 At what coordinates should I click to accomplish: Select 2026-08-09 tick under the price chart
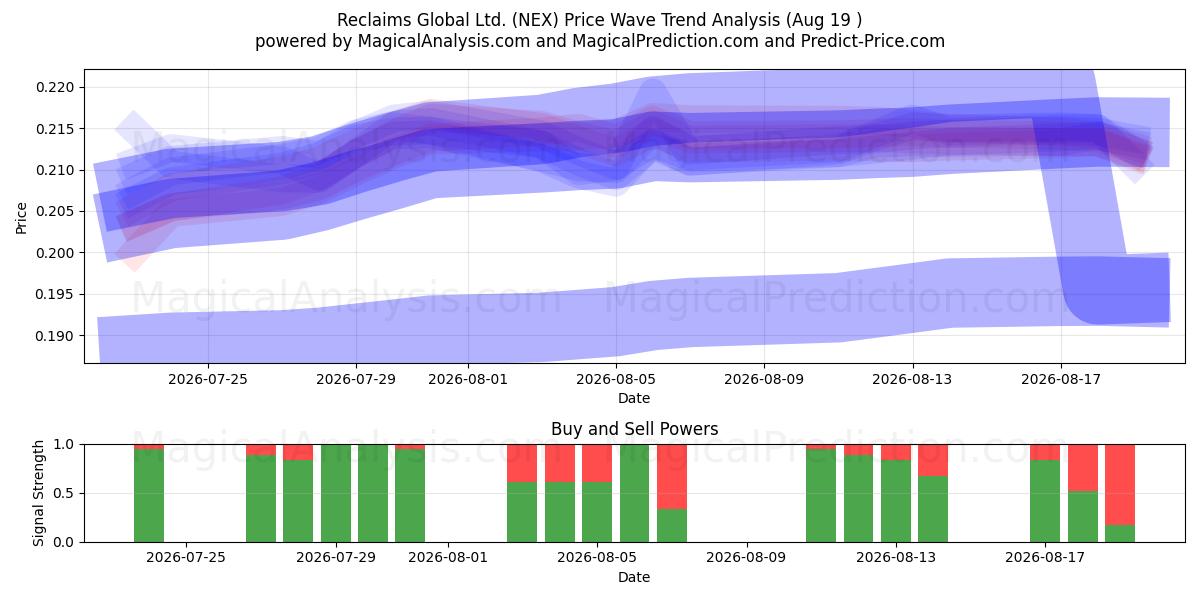tap(764, 379)
